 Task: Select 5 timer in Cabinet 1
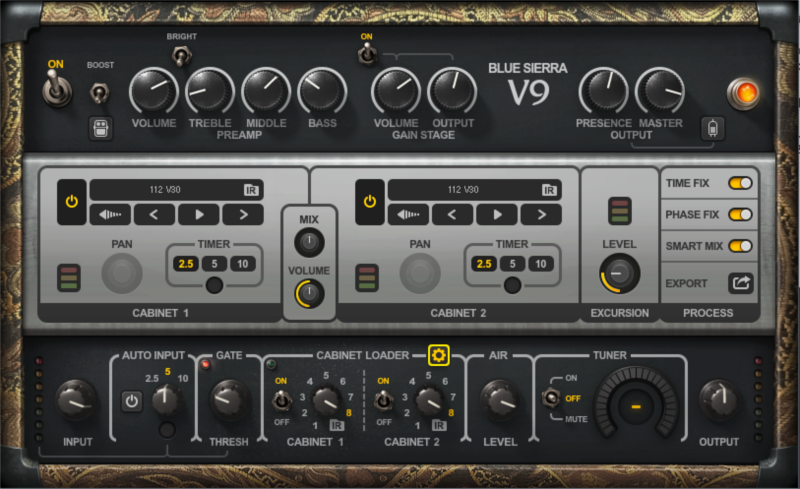click(x=214, y=263)
